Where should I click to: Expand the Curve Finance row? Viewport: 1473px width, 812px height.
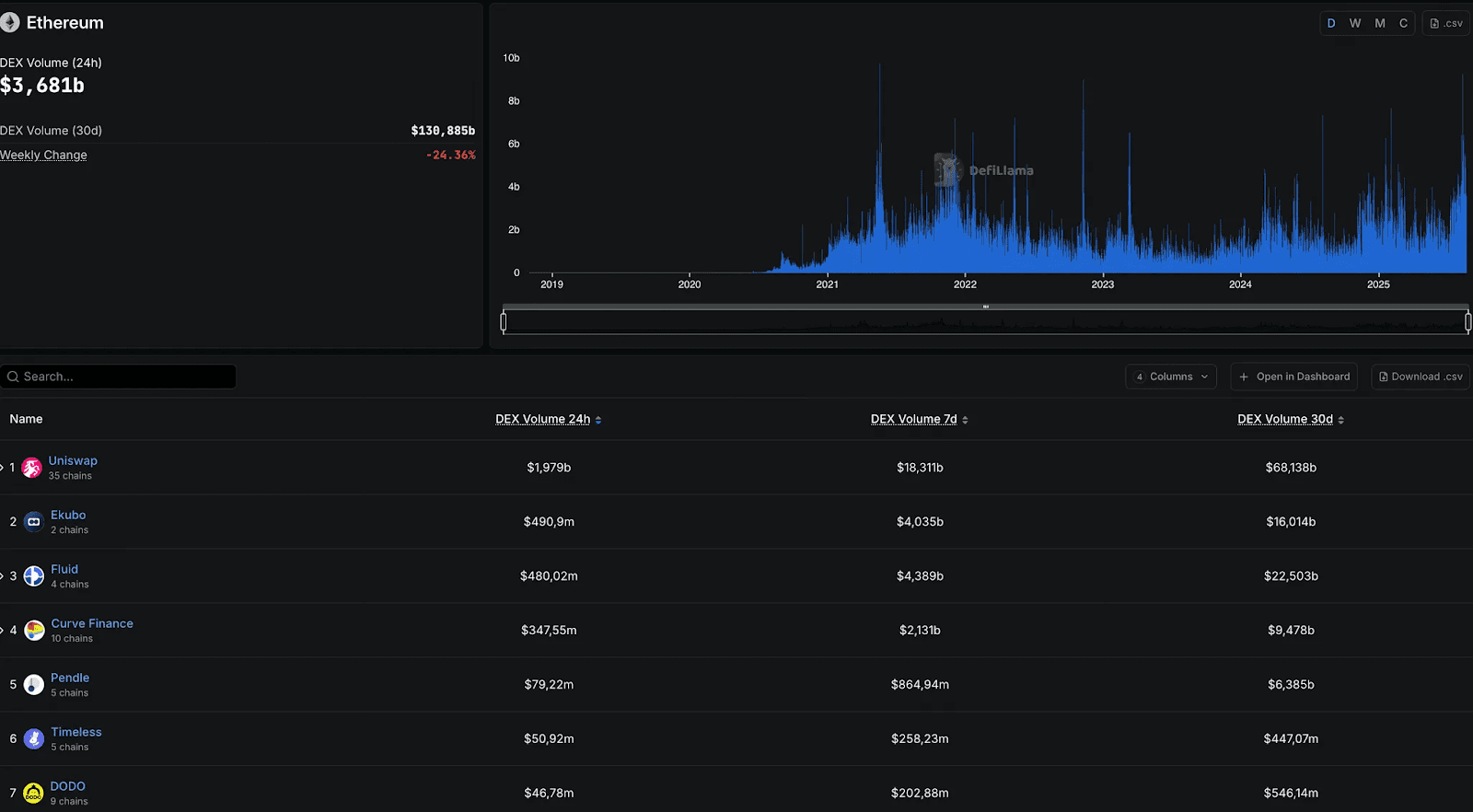[3, 631]
